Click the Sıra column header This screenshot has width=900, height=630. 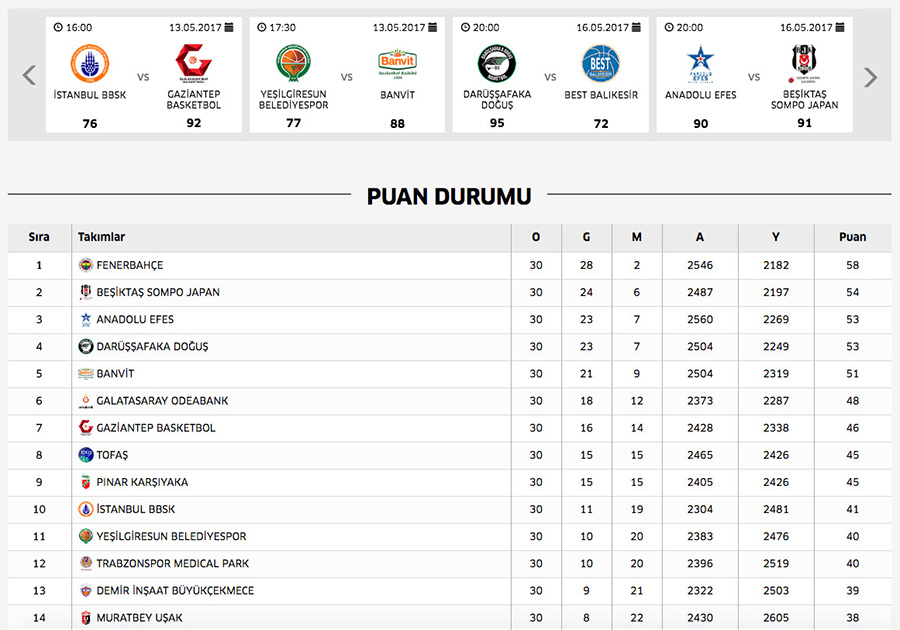39,237
